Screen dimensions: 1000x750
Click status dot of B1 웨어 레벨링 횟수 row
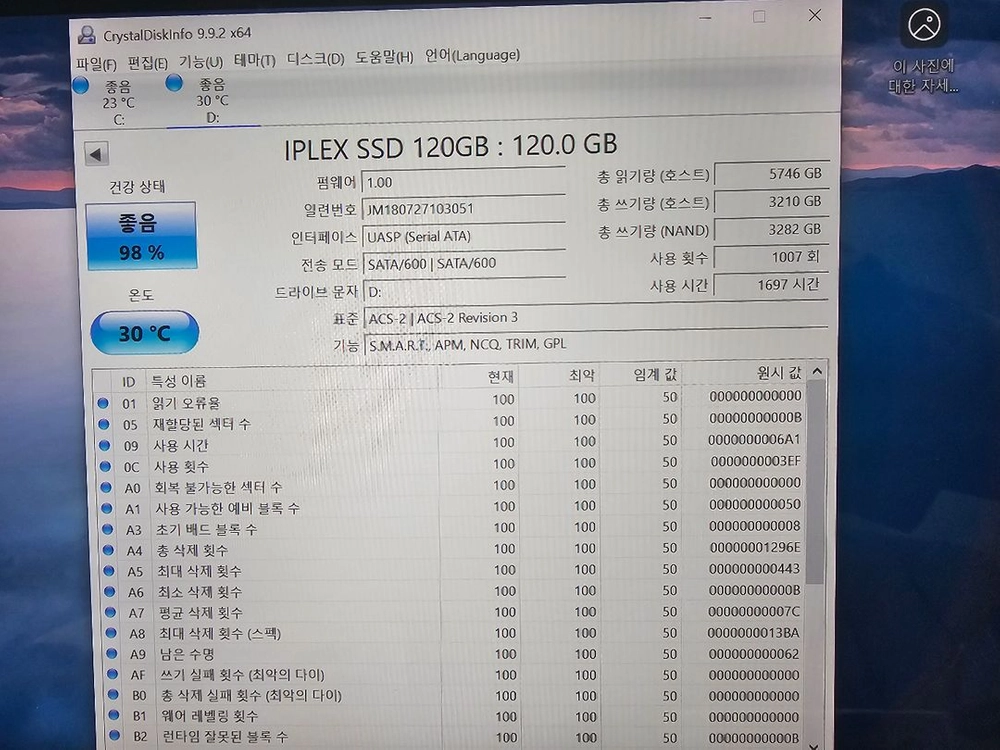pyautogui.click(x=114, y=715)
